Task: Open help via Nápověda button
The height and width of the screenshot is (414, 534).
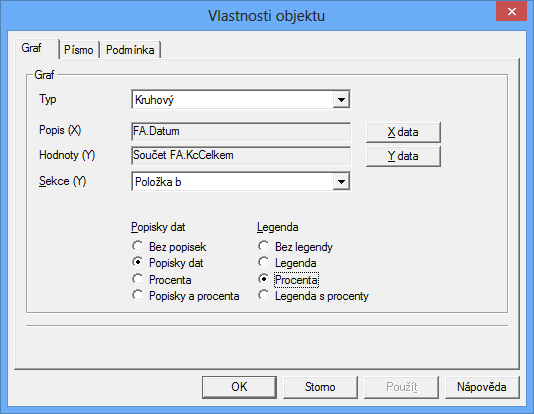Action: click(482, 387)
